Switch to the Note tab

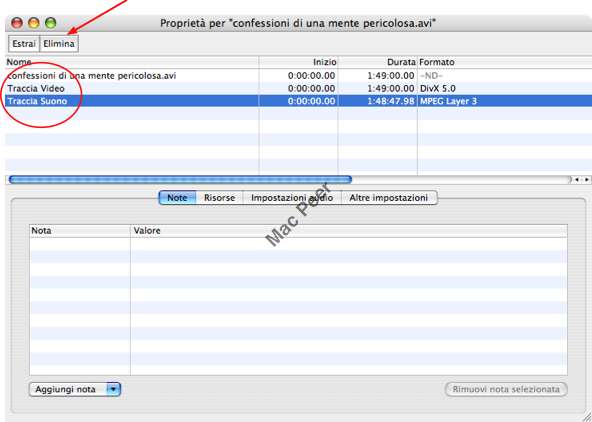177,198
